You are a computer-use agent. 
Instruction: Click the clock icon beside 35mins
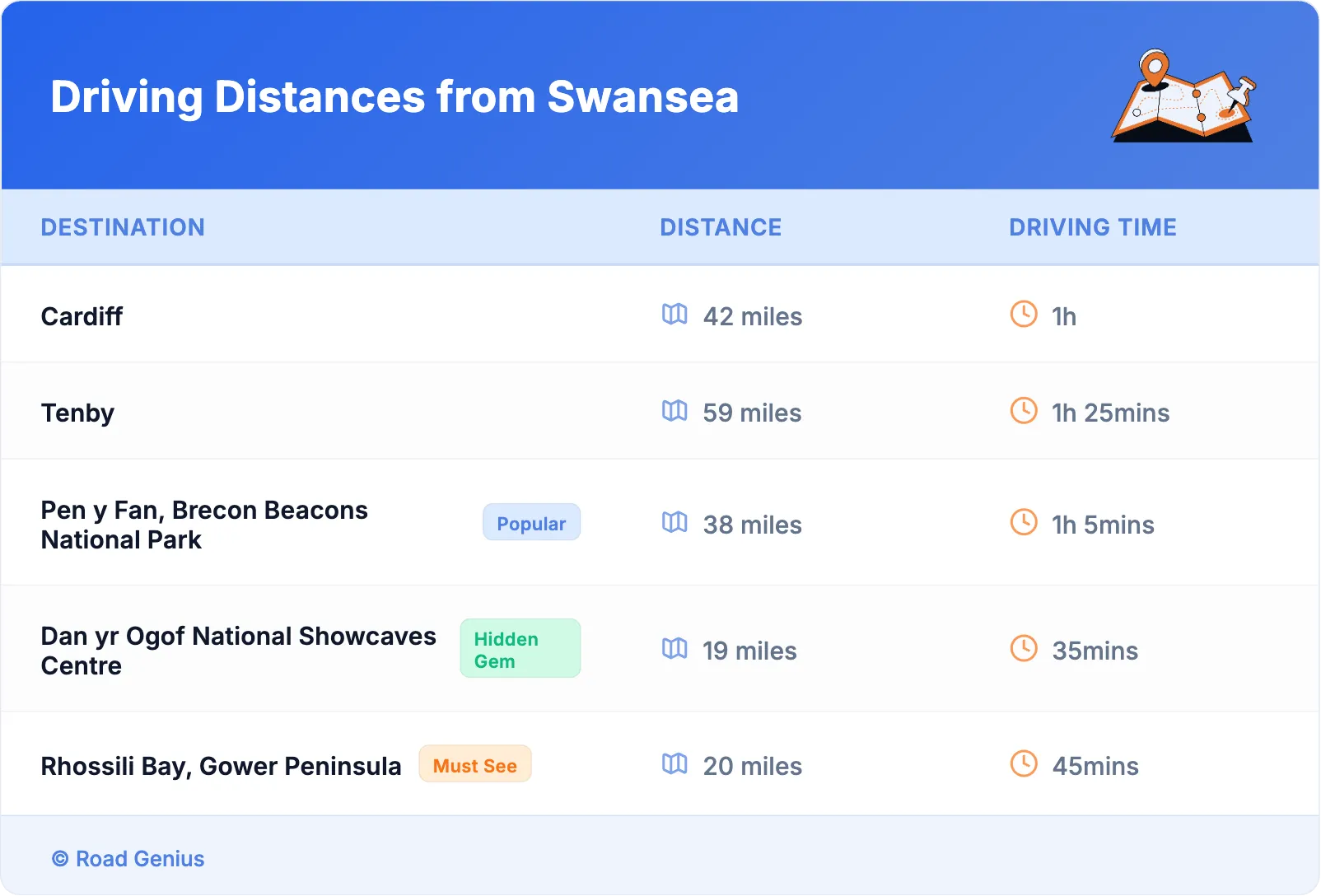pyautogui.click(x=1024, y=648)
